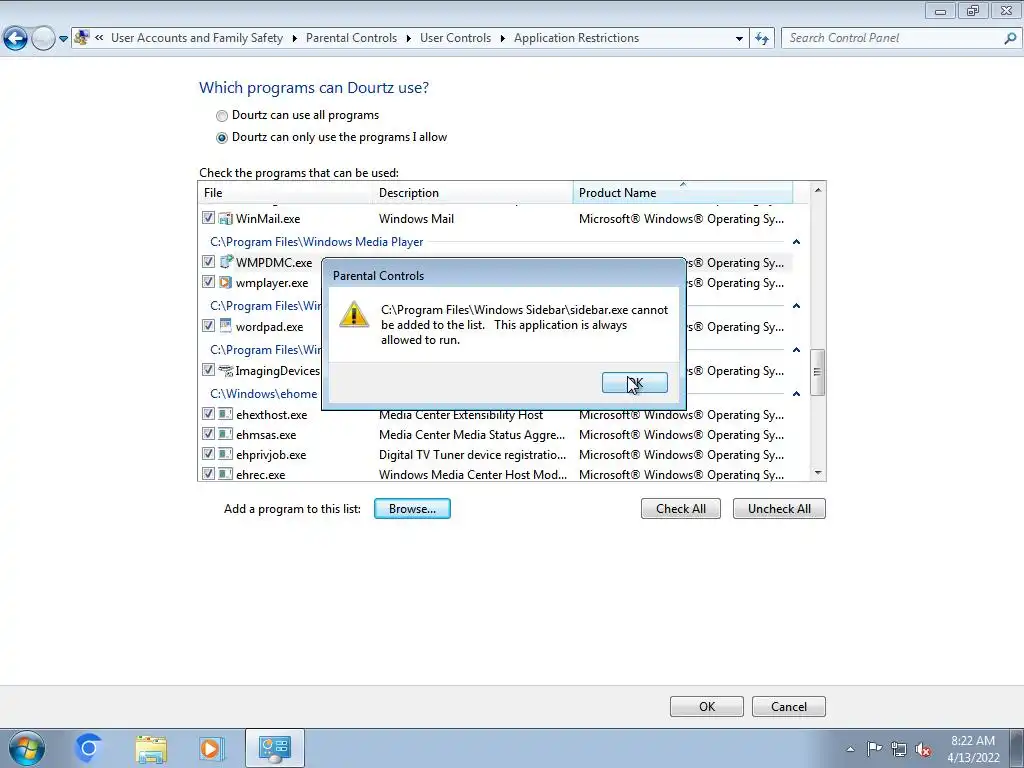Viewport: 1024px width, 768px height.
Task: Click the wordpad.exe file icon
Action: (x=225, y=325)
